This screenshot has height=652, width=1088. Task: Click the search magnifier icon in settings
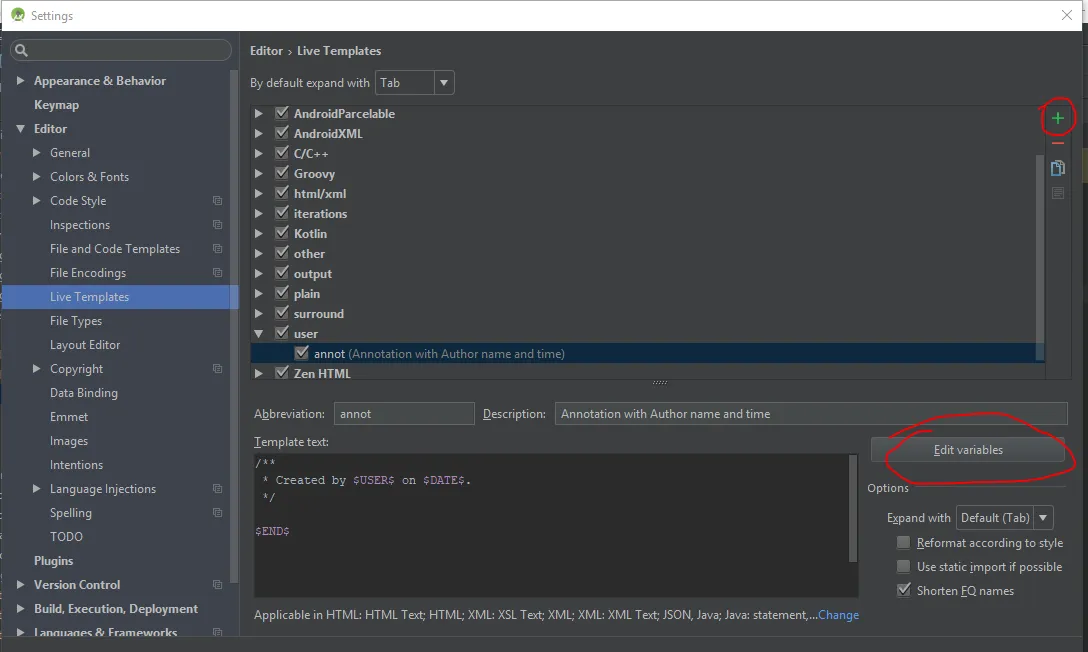coord(21,50)
